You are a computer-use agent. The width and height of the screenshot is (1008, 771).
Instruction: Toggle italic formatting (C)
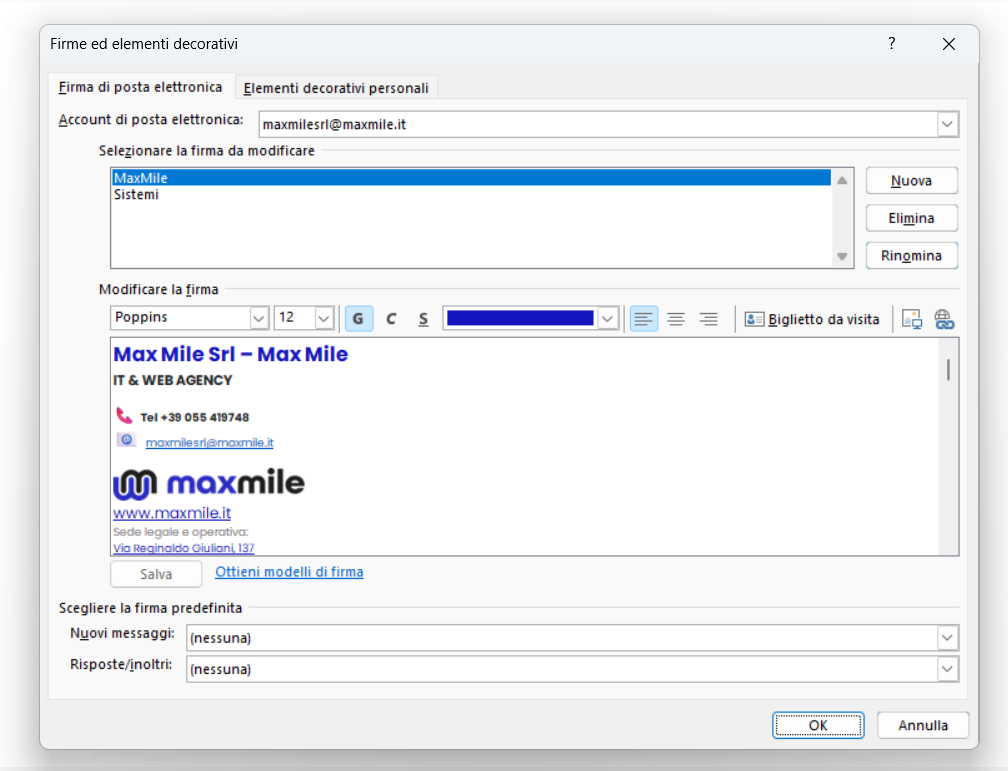point(391,319)
